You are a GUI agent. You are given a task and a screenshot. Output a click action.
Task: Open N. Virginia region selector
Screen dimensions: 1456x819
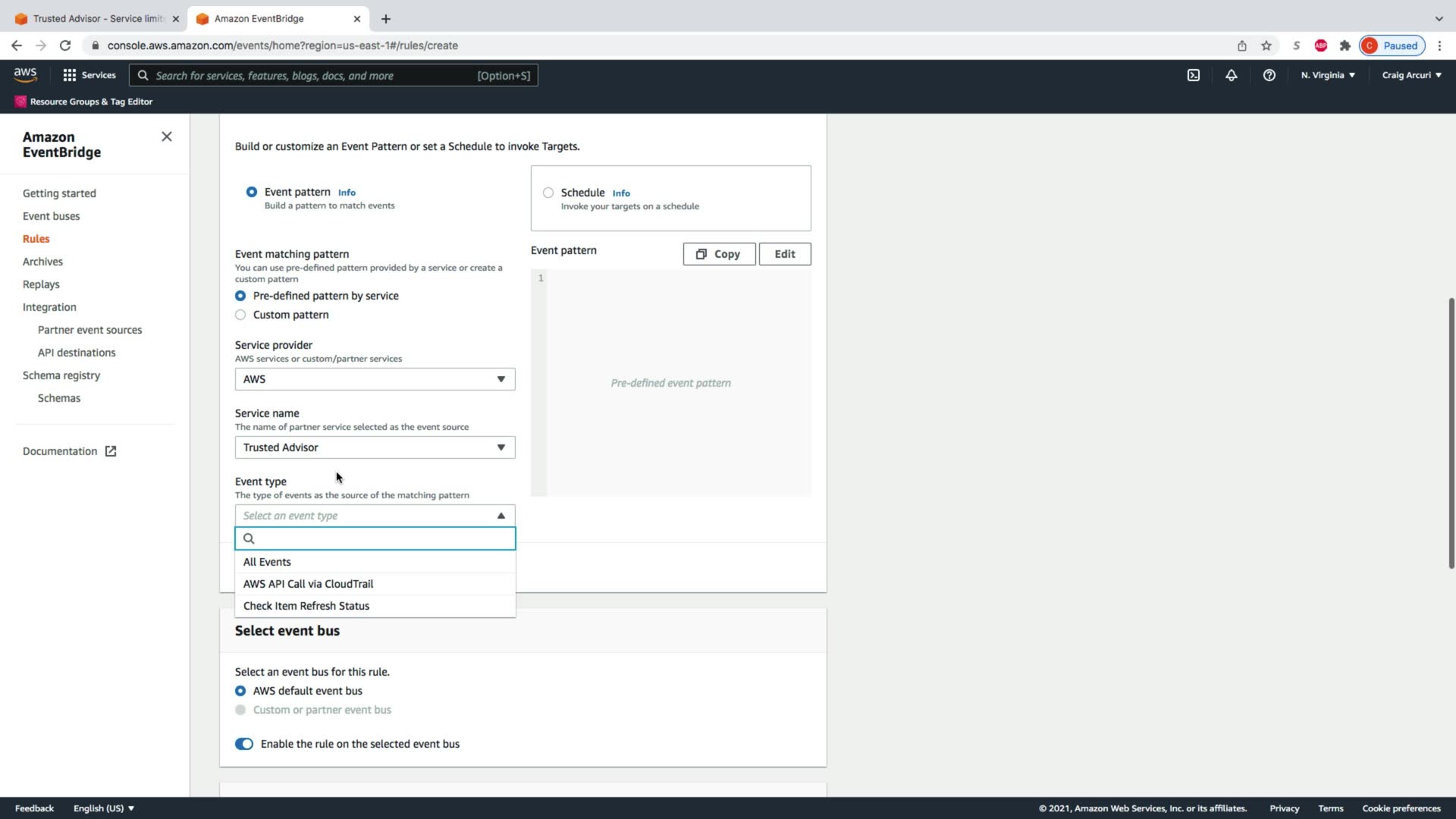tap(1327, 75)
